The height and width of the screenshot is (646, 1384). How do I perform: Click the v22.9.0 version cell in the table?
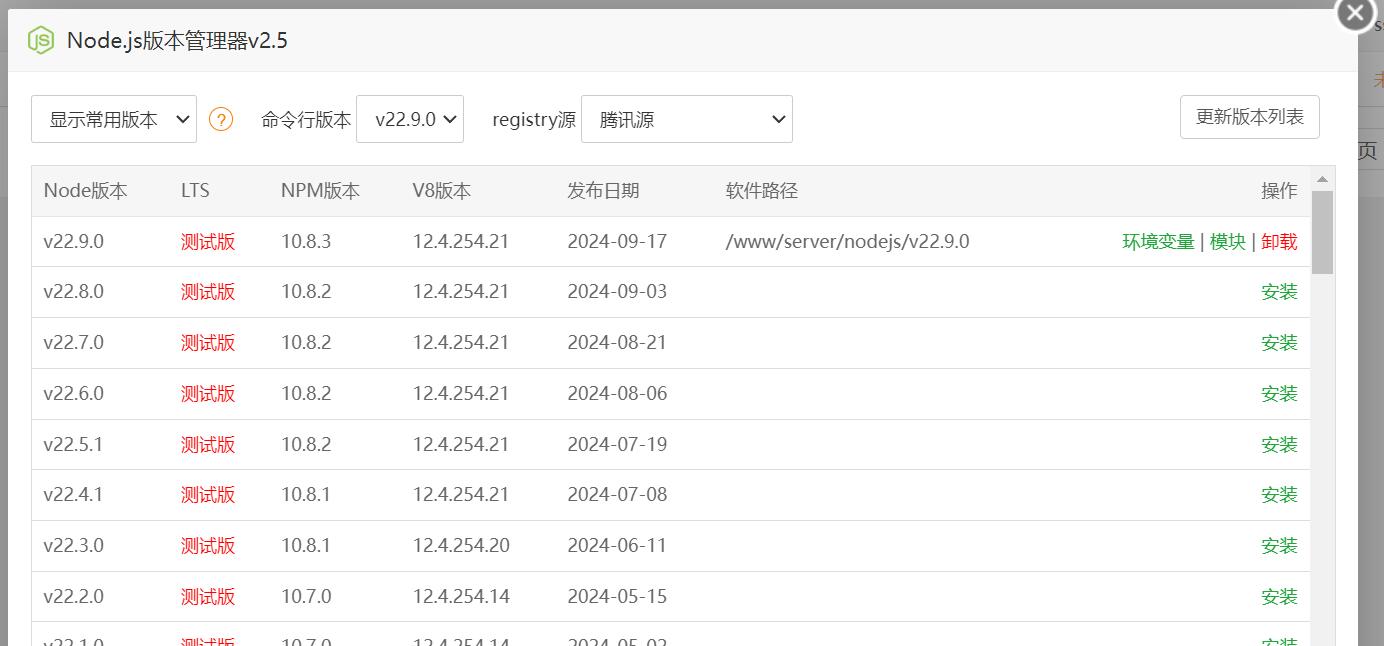pyautogui.click(x=73, y=241)
